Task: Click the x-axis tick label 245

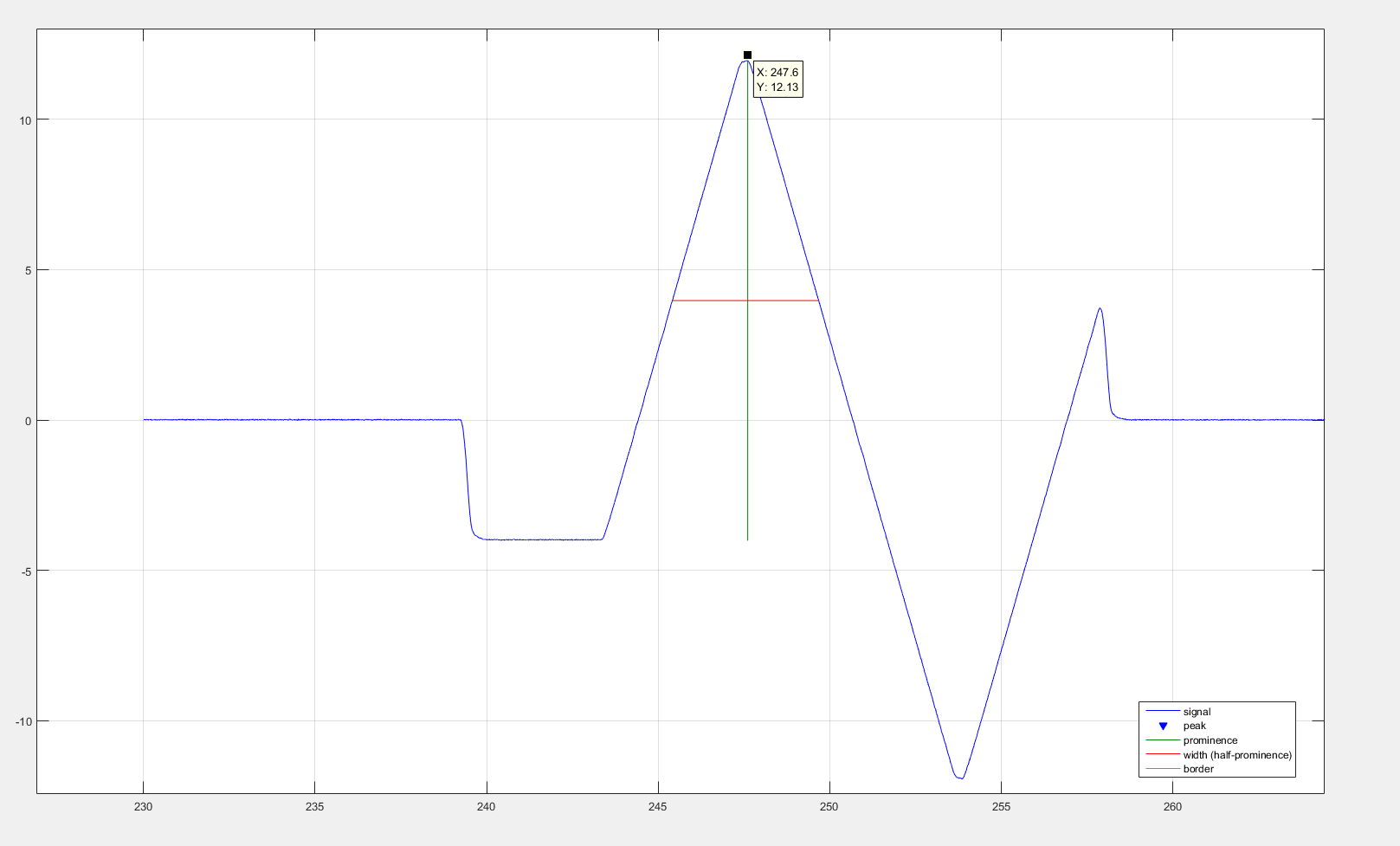Action: point(657,807)
